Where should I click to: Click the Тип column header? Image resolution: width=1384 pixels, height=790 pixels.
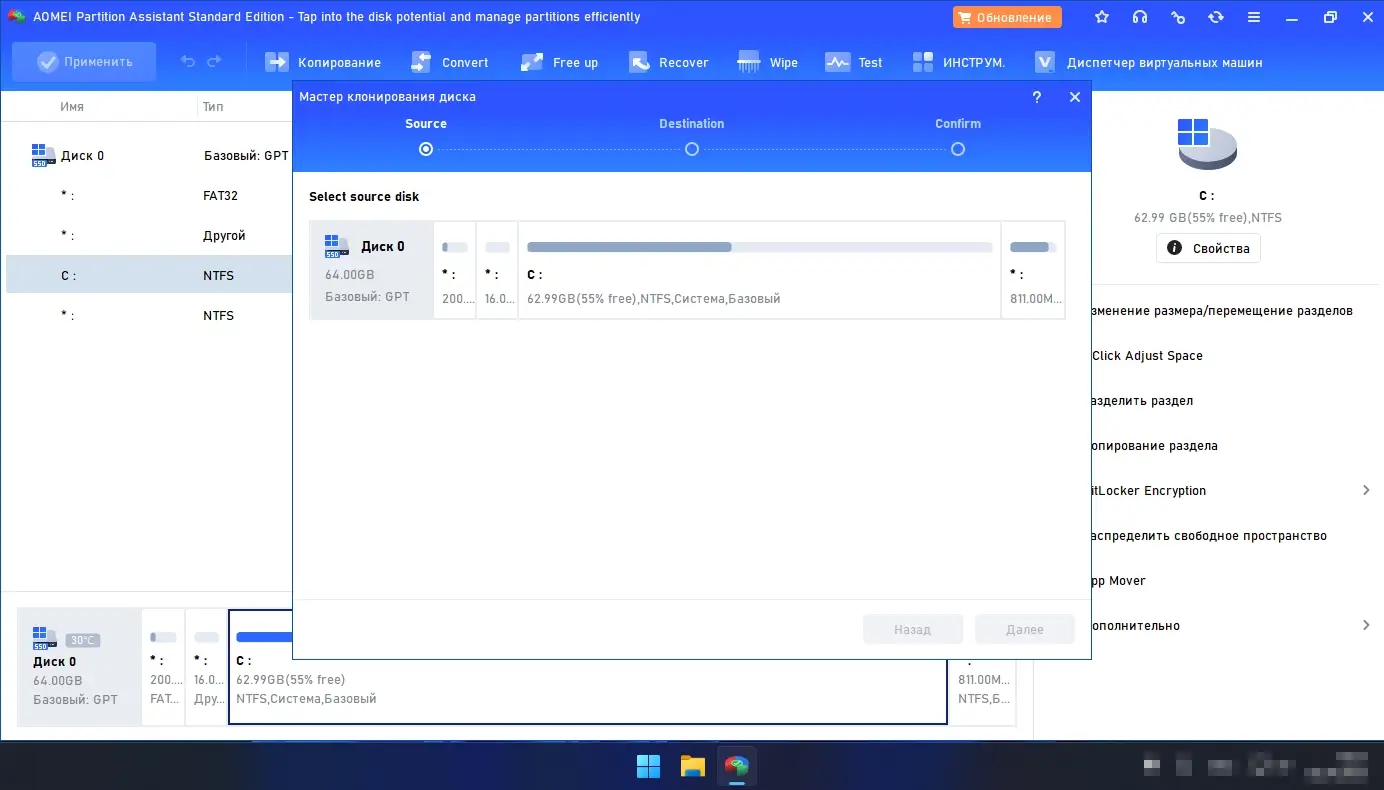(213, 107)
